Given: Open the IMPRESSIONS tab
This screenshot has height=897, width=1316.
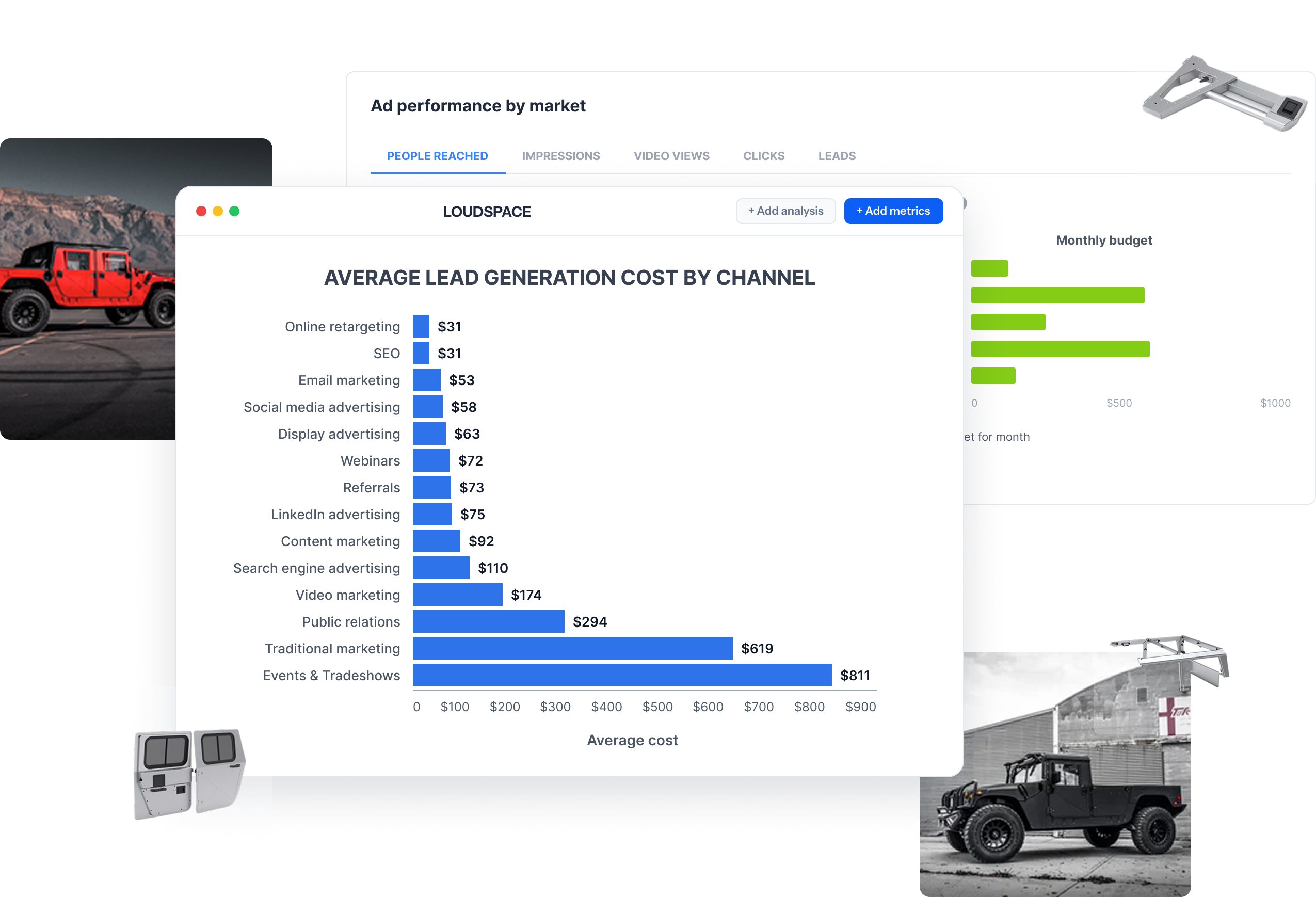Looking at the screenshot, I should coord(560,156).
